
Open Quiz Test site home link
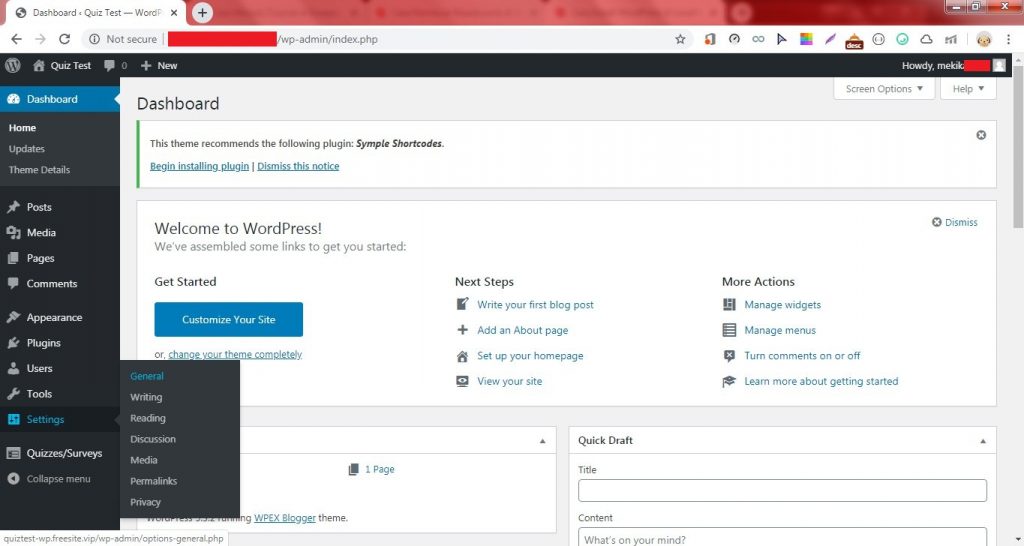(x=62, y=65)
